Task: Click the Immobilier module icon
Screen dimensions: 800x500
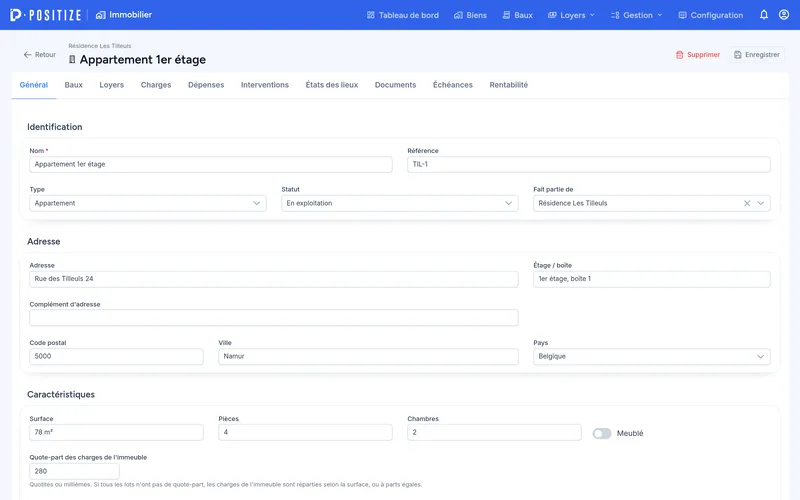Action: tap(101, 15)
